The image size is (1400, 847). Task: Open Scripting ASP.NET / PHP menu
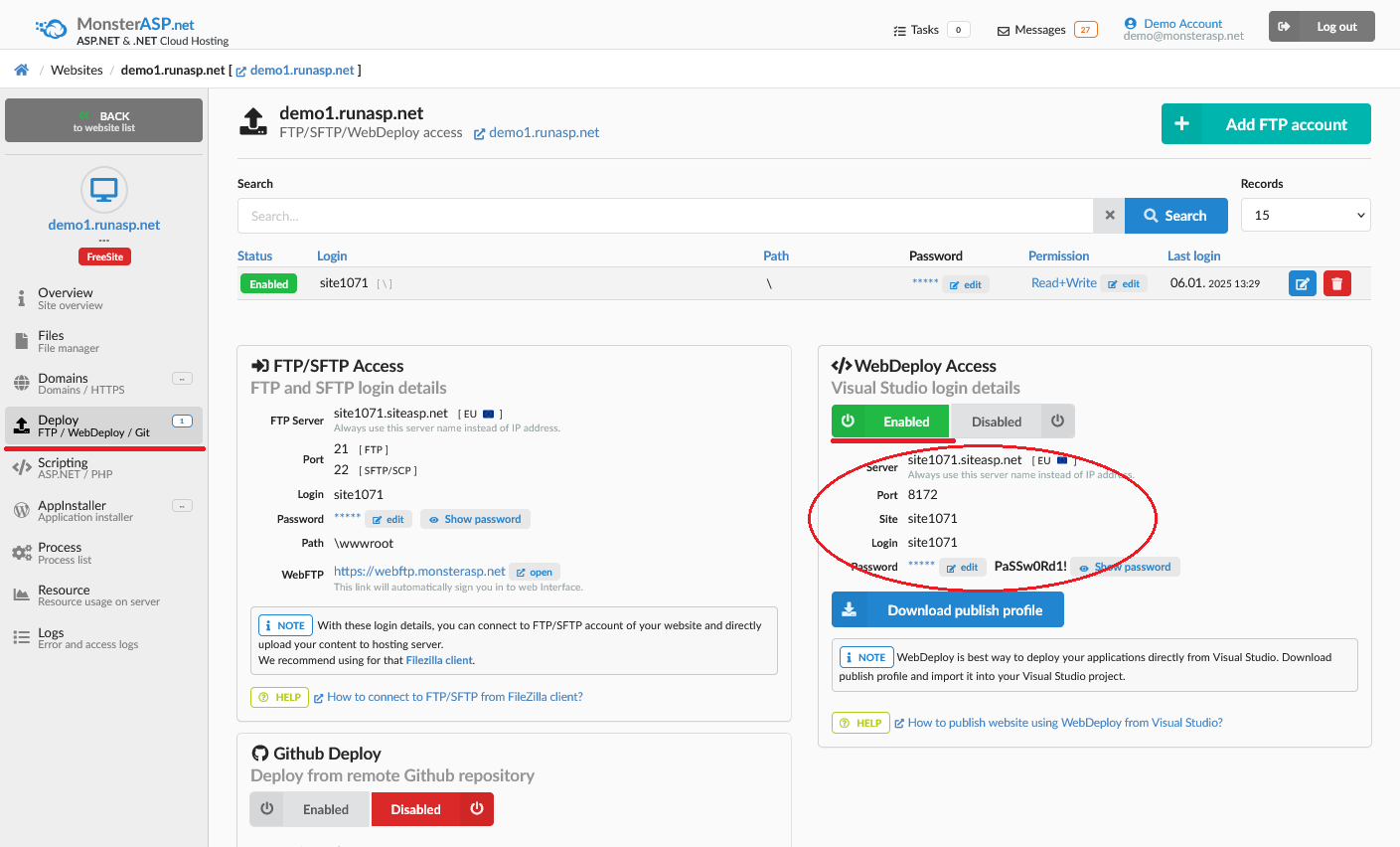click(x=103, y=468)
